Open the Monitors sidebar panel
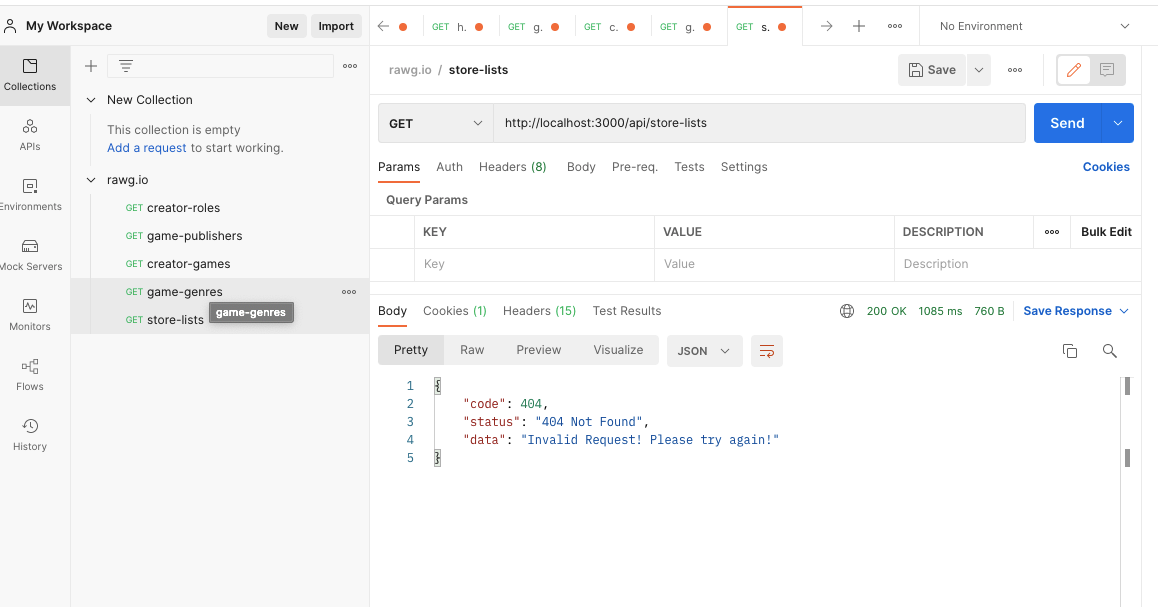Image resolution: width=1158 pixels, height=607 pixels. click(x=30, y=315)
